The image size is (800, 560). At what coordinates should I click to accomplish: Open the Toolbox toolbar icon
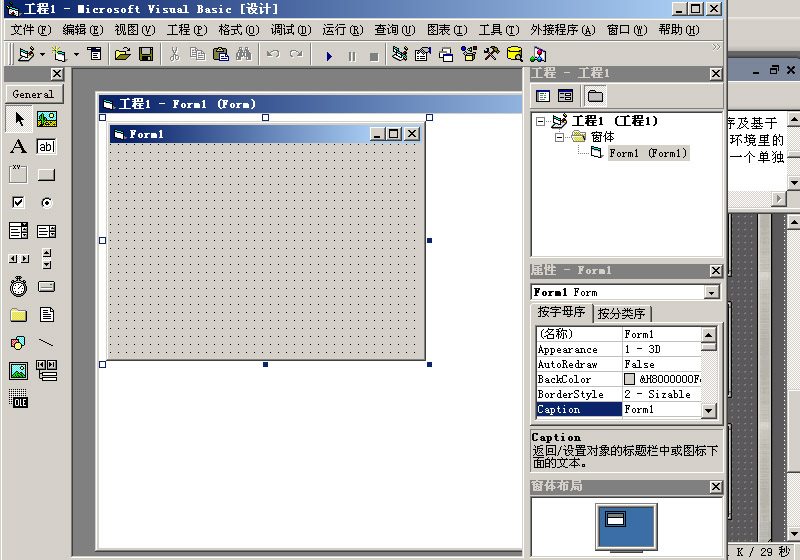(x=492, y=54)
